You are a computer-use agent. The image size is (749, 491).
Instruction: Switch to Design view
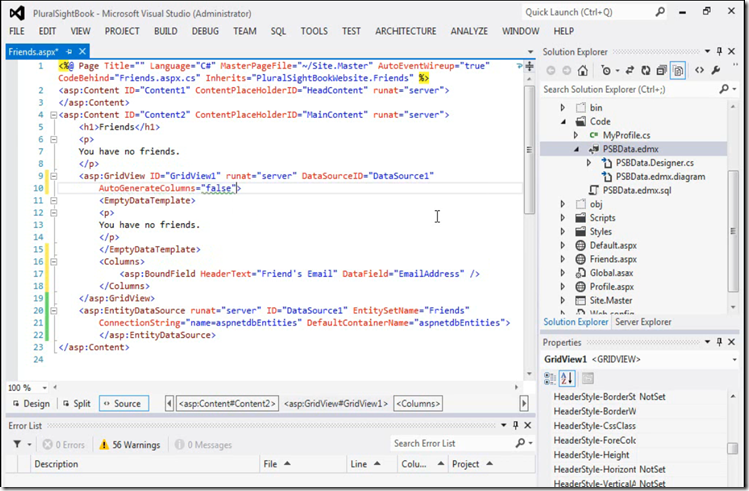pos(31,404)
